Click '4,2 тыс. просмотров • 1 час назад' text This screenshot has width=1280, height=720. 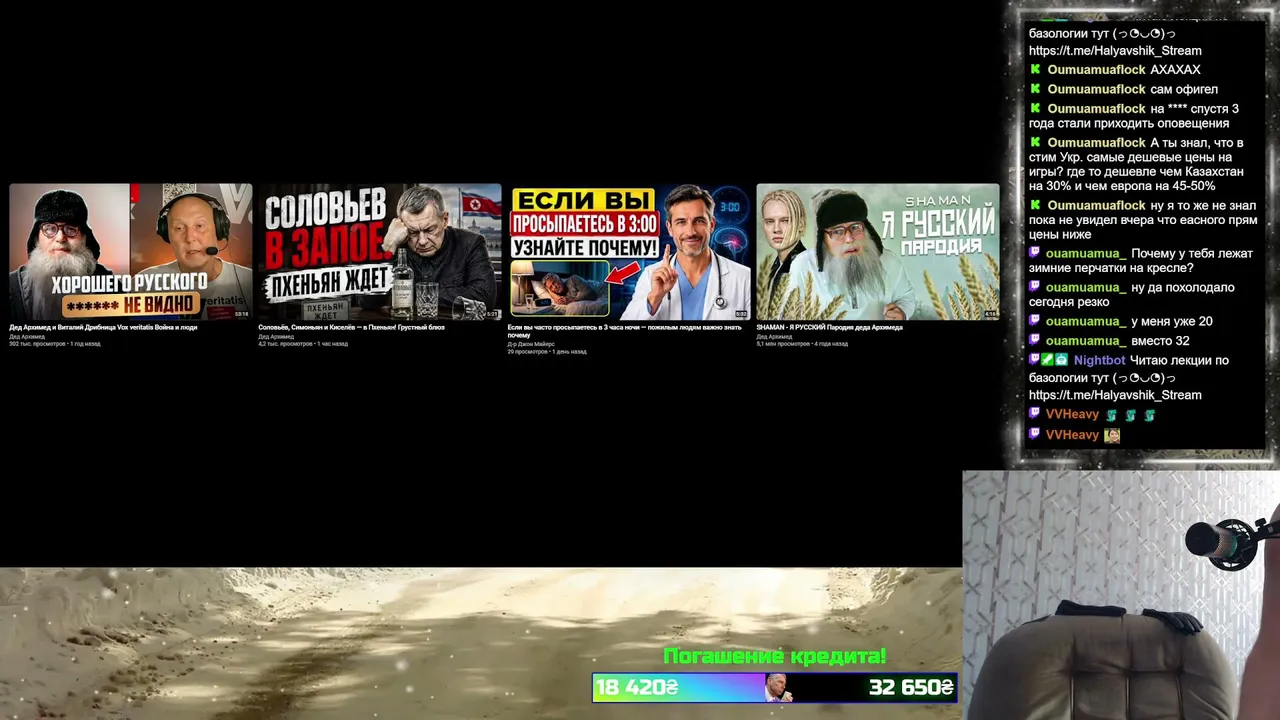(x=303, y=344)
